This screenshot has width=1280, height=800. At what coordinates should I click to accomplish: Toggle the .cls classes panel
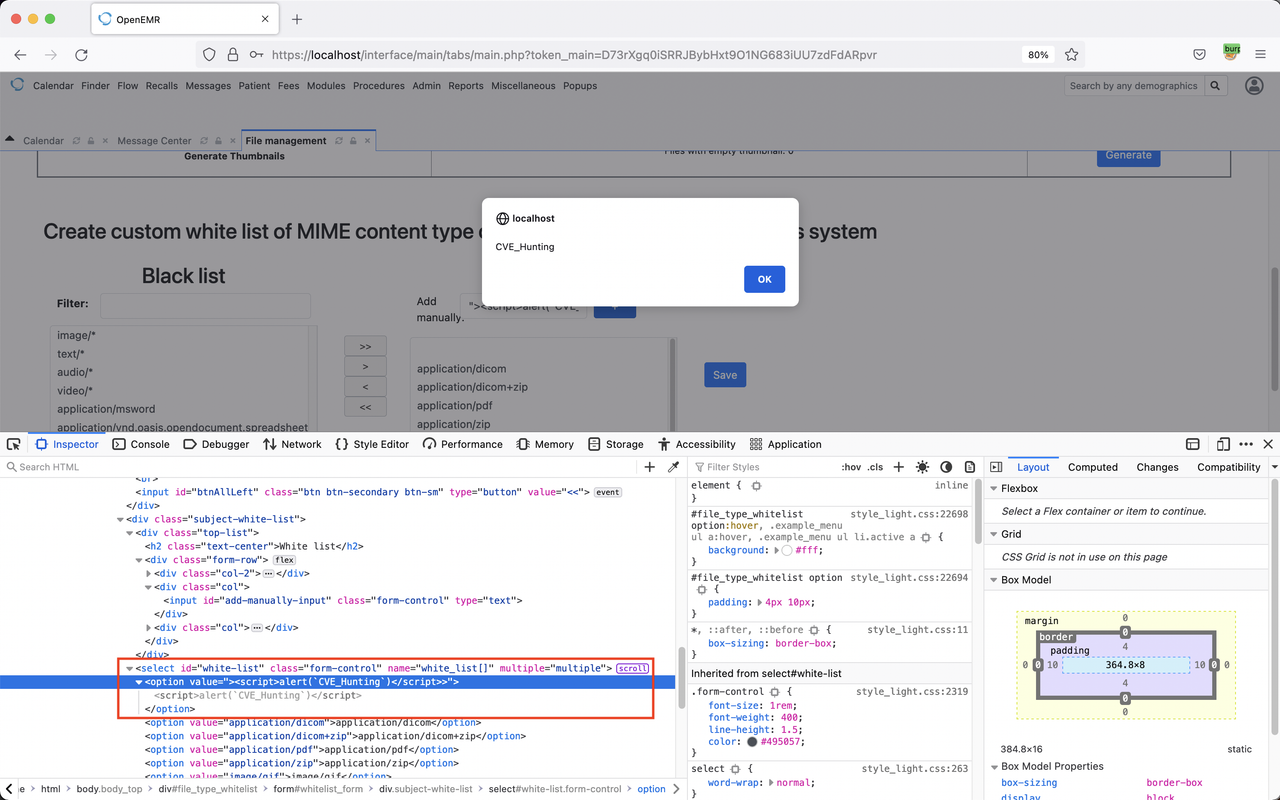875,467
